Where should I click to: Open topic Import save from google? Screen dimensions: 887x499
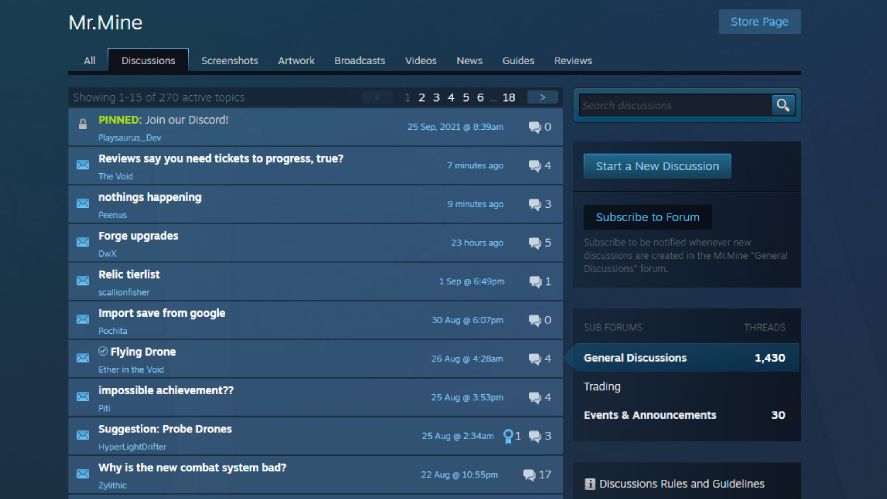(162, 313)
